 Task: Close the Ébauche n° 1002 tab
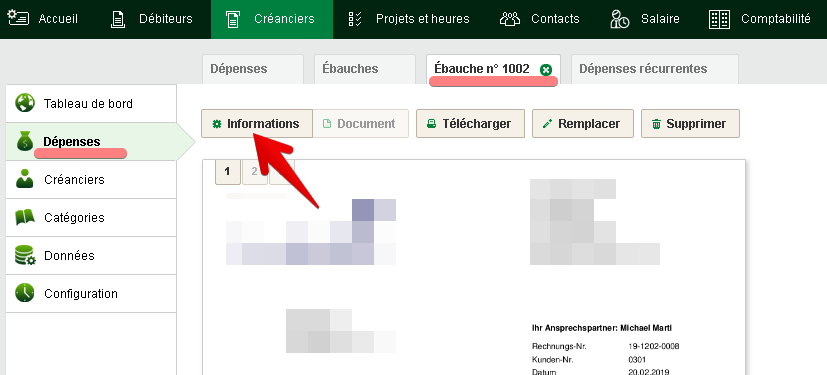[546, 70]
